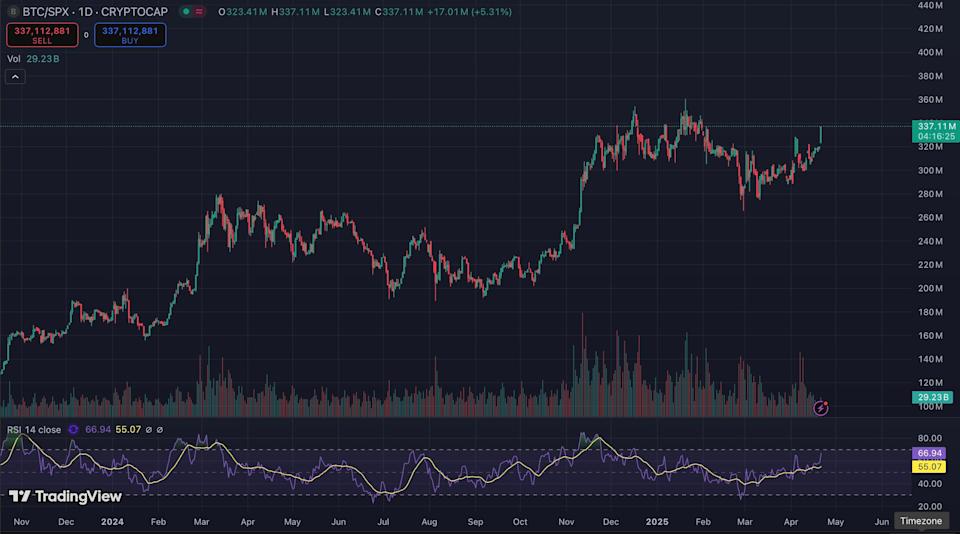
Task: Select the RSI 14 close legend label
Action: (34, 430)
